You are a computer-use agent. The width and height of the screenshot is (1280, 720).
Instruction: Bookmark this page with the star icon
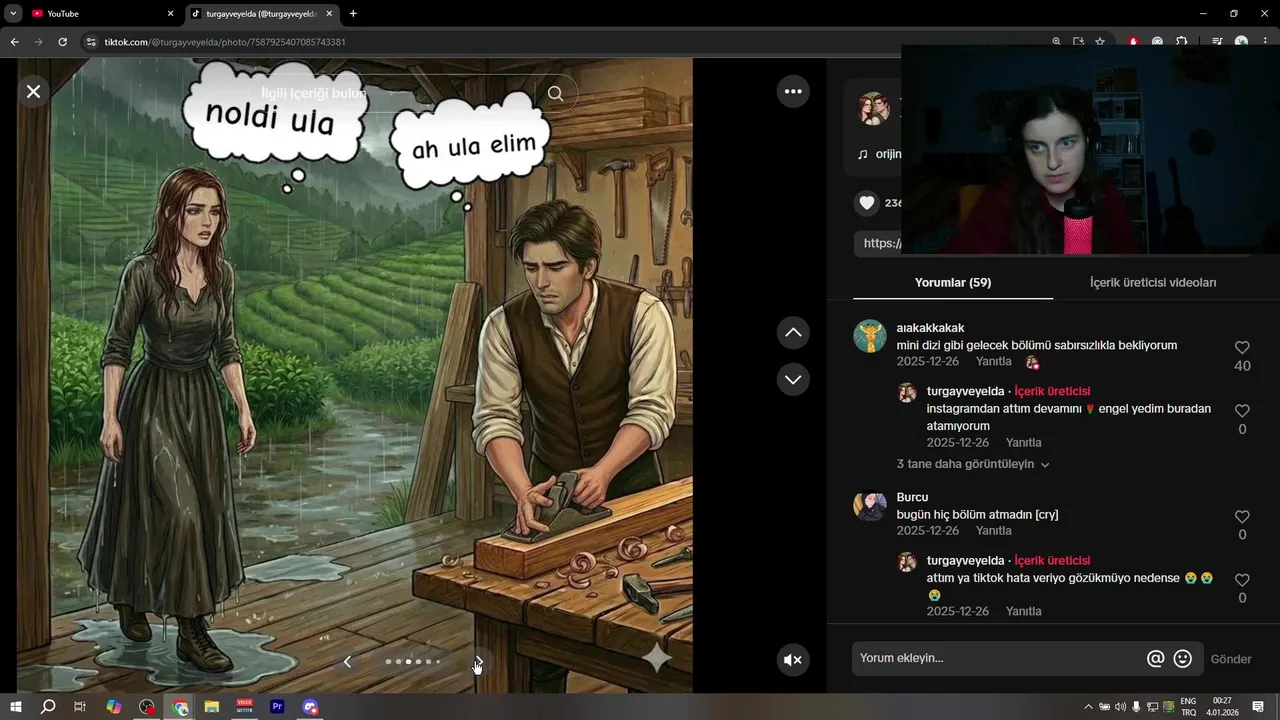(x=1100, y=42)
